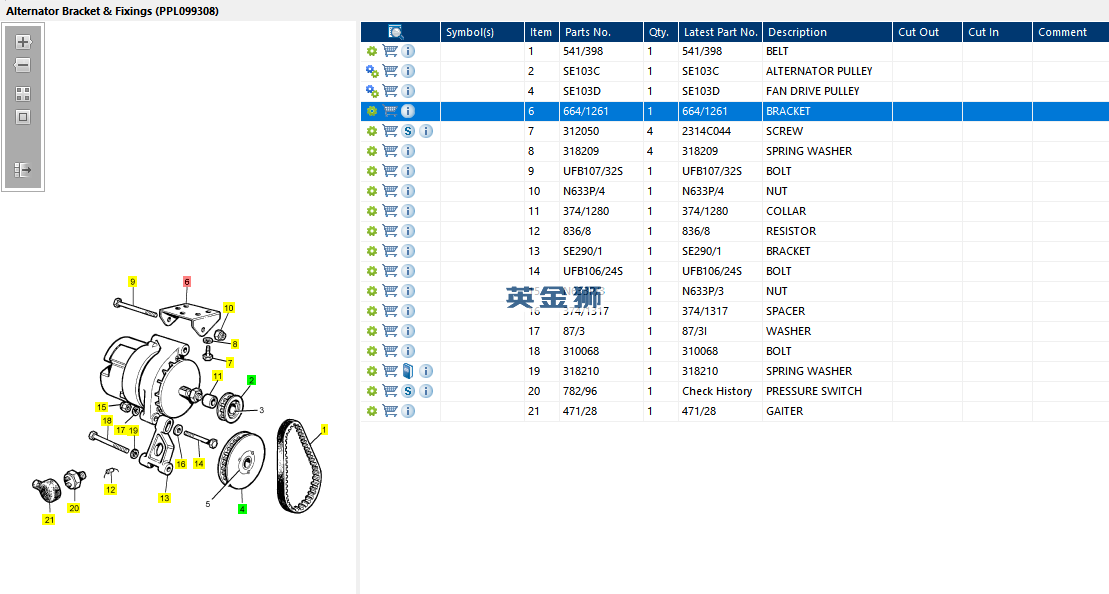Image resolution: width=1109 pixels, height=594 pixels.
Task: Click the single-square fit view icon
Action: click(23, 117)
